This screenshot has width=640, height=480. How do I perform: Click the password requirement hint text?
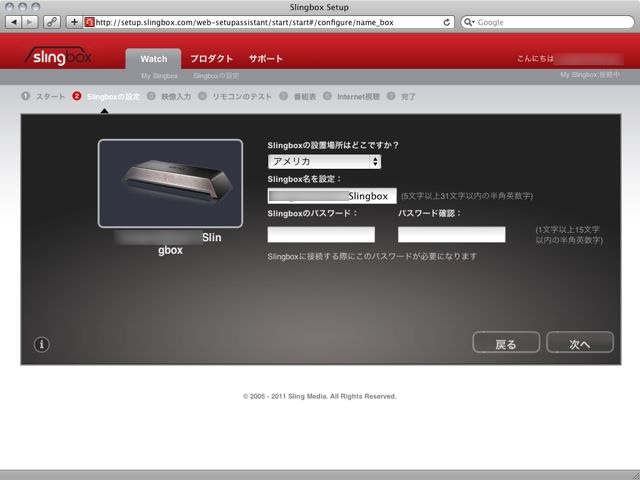point(569,235)
